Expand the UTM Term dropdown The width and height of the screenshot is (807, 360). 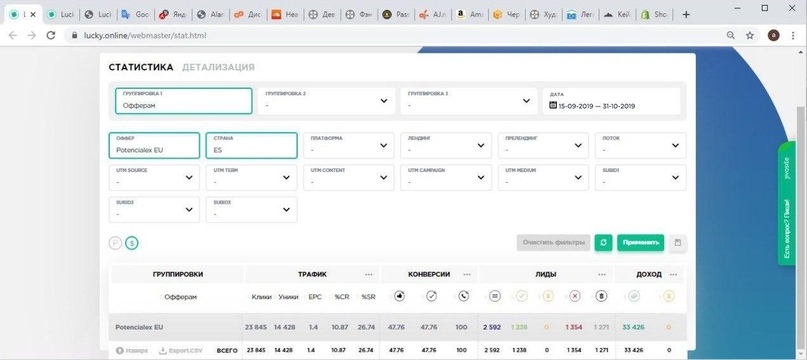251,177
